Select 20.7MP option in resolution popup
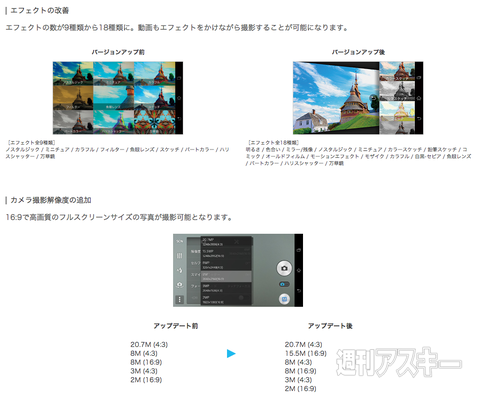The height and width of the screenshot is (395, 480). click(226, 242)
